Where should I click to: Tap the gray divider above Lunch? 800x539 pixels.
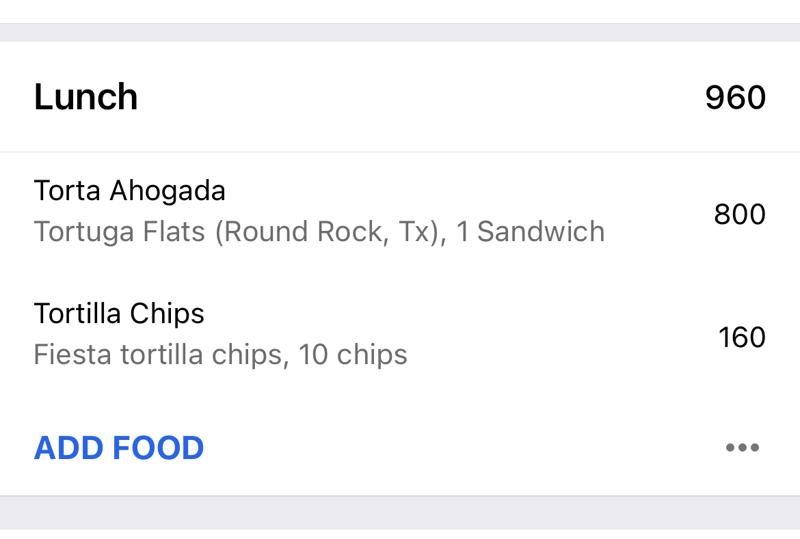coord(400,32)
